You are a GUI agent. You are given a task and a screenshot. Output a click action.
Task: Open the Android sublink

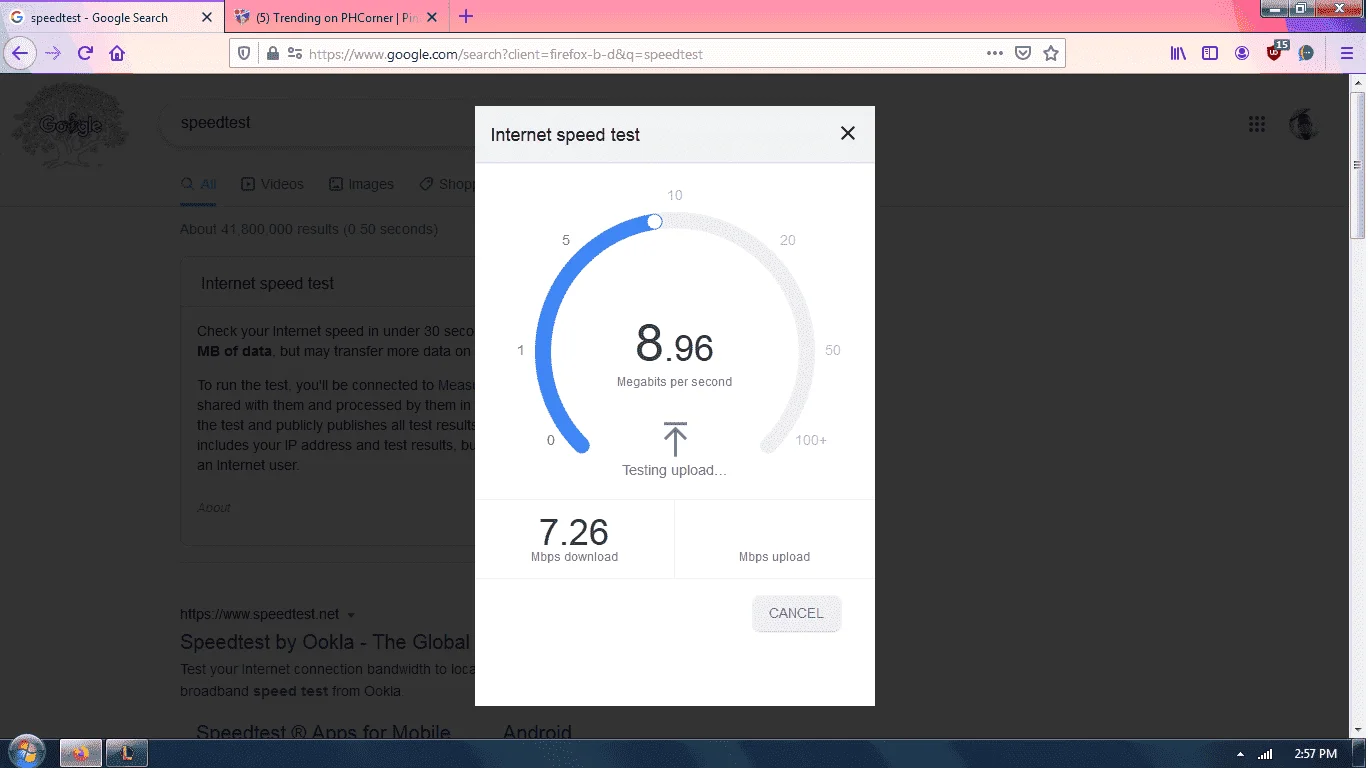pos(537,733)
